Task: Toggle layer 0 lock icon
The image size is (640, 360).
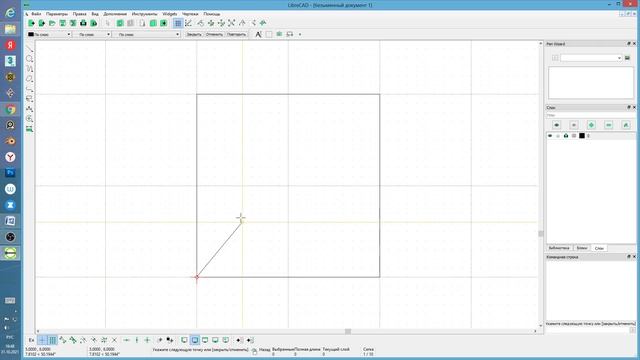Action: pos(566,136)
